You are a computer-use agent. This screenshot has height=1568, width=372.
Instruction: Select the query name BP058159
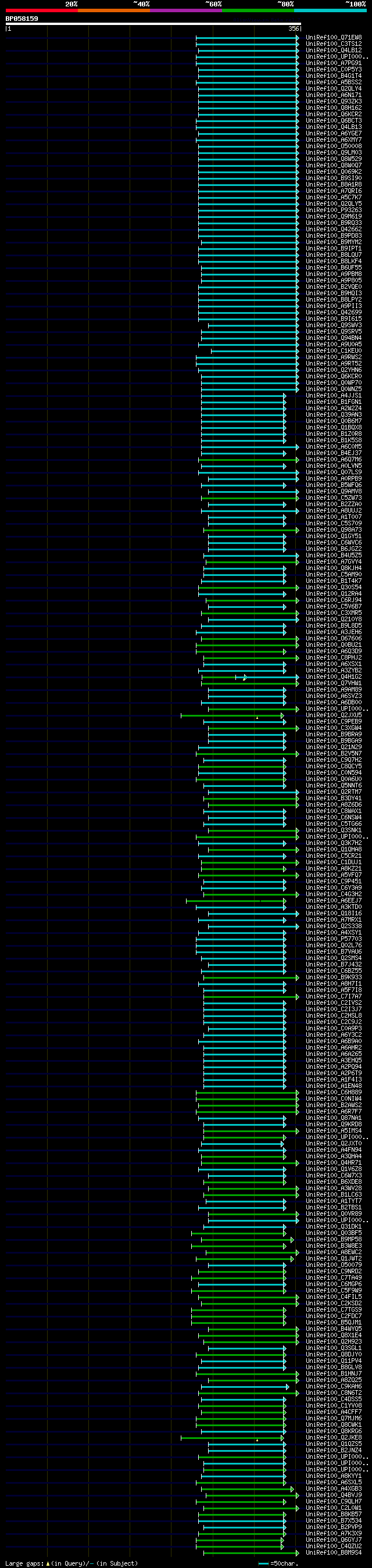pyautogui.click(x=22, y=19)
